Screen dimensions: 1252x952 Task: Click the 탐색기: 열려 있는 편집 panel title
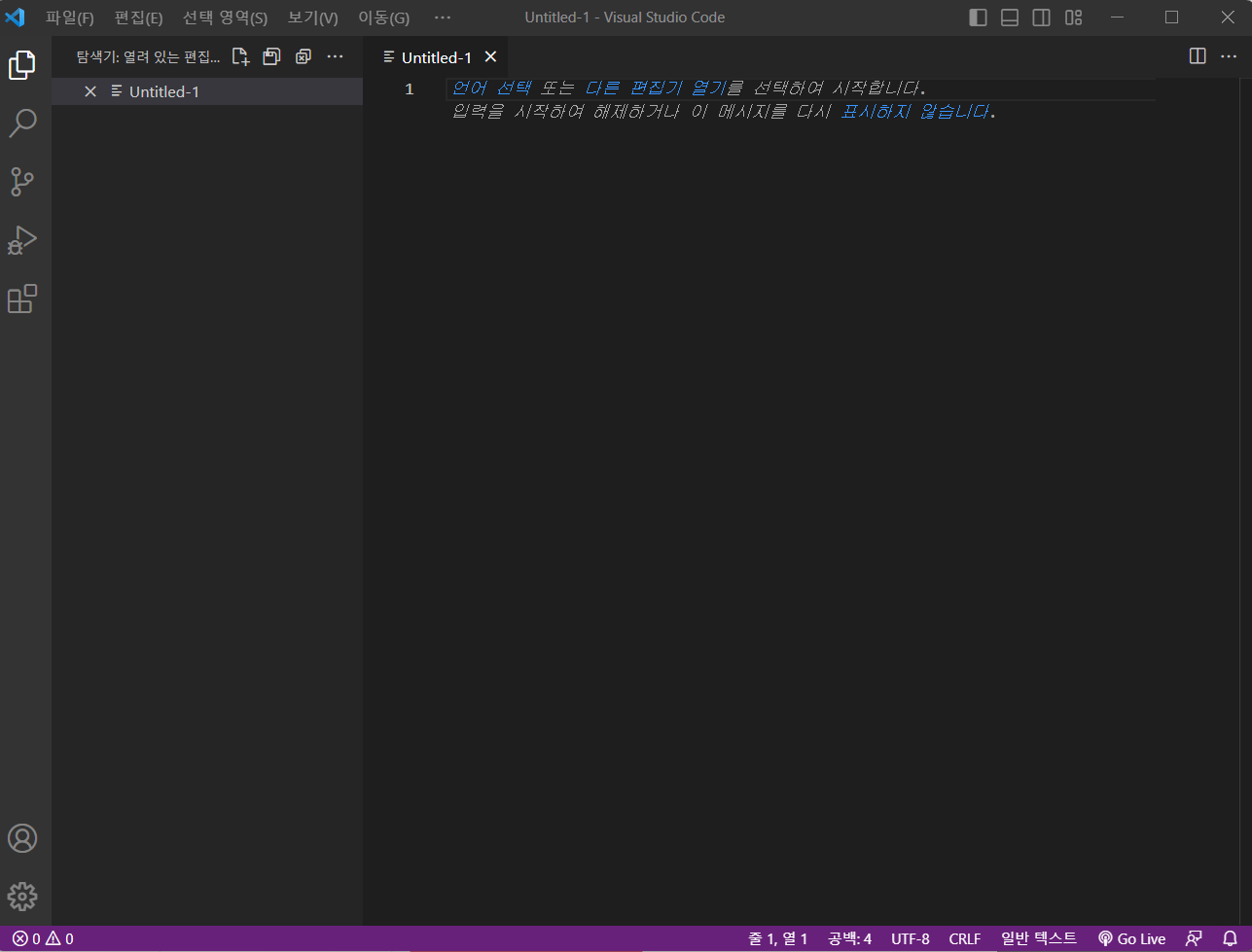149,57
